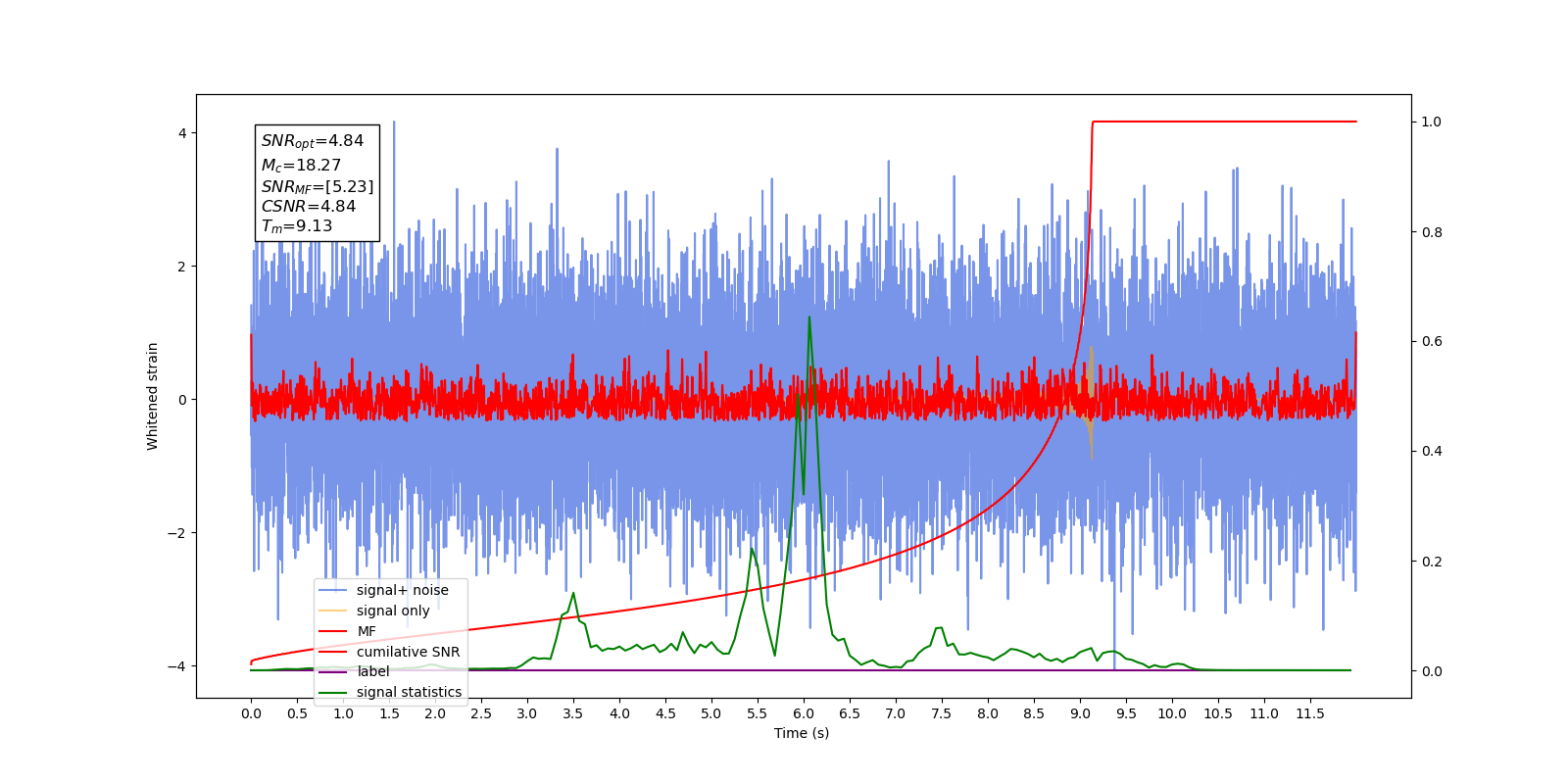Click the 6.0 tick on time axis

click(804, 713)
